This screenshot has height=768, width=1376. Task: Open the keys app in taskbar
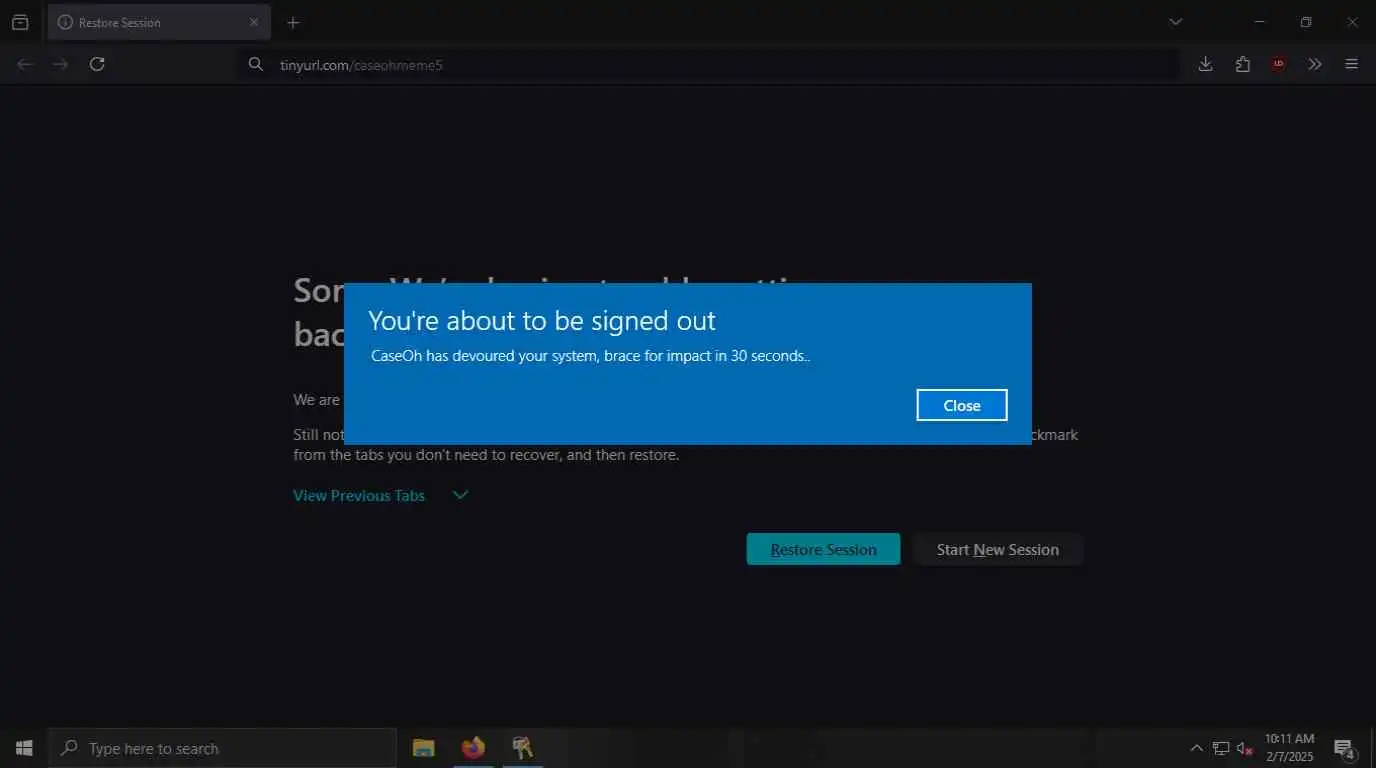click(522, 748)
